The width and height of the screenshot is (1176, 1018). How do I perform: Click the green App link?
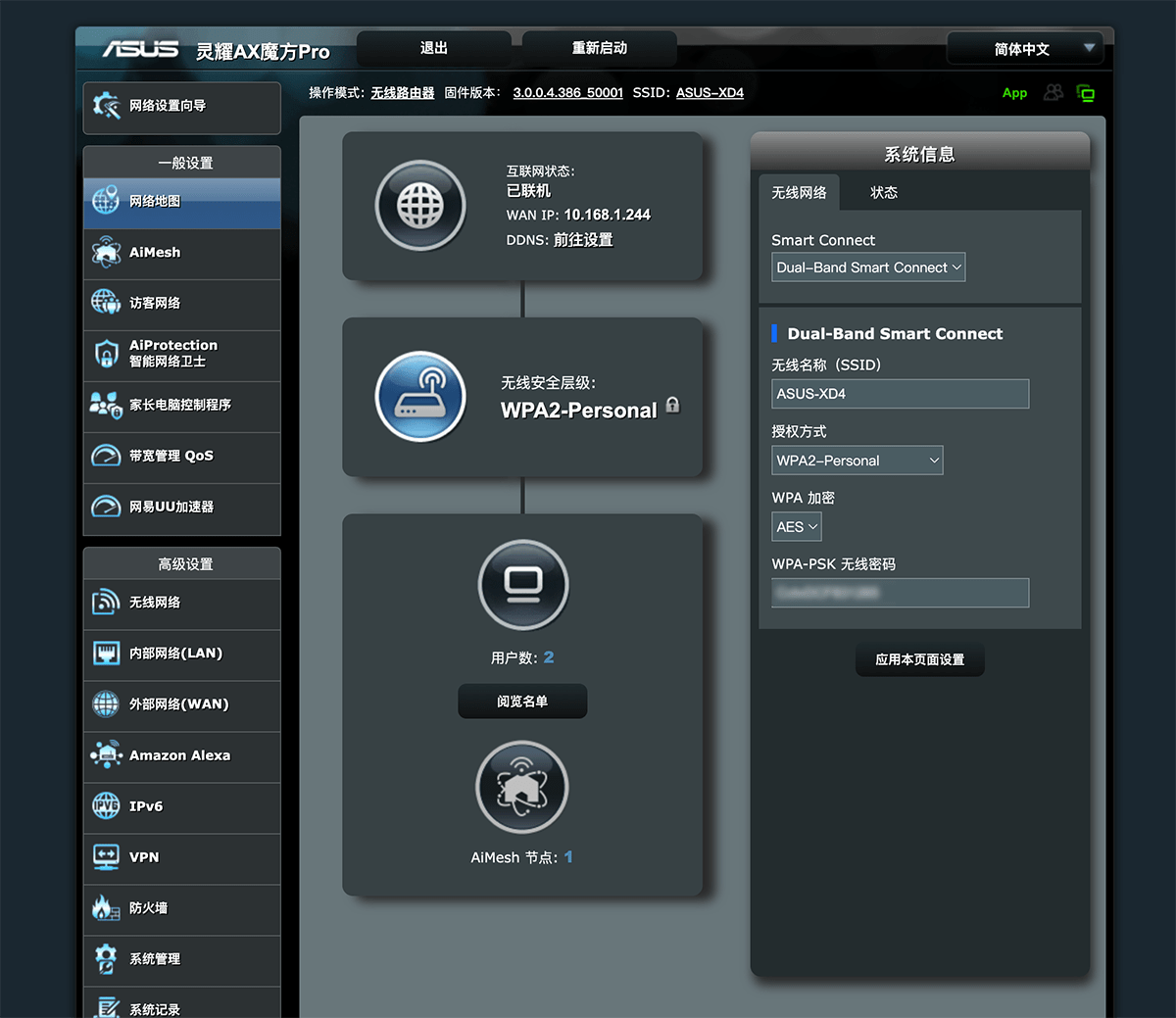point(1015,93)
